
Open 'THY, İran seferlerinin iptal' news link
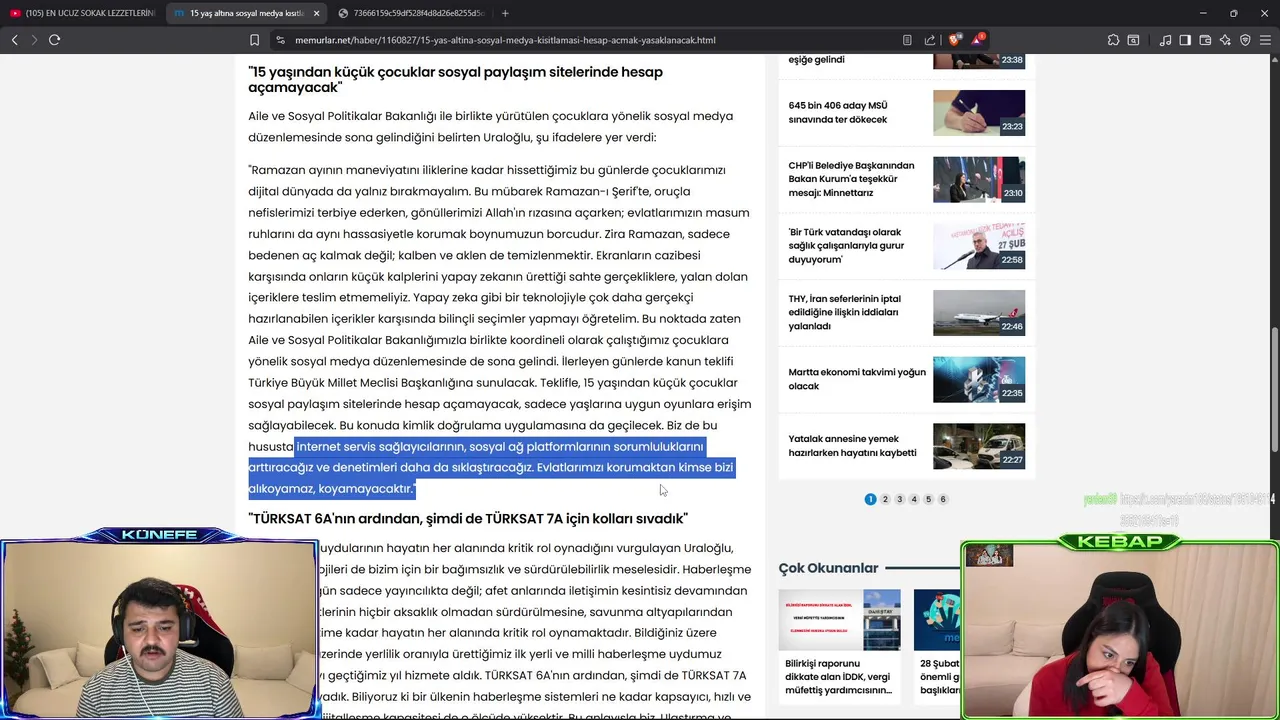(x=845, y=312)
